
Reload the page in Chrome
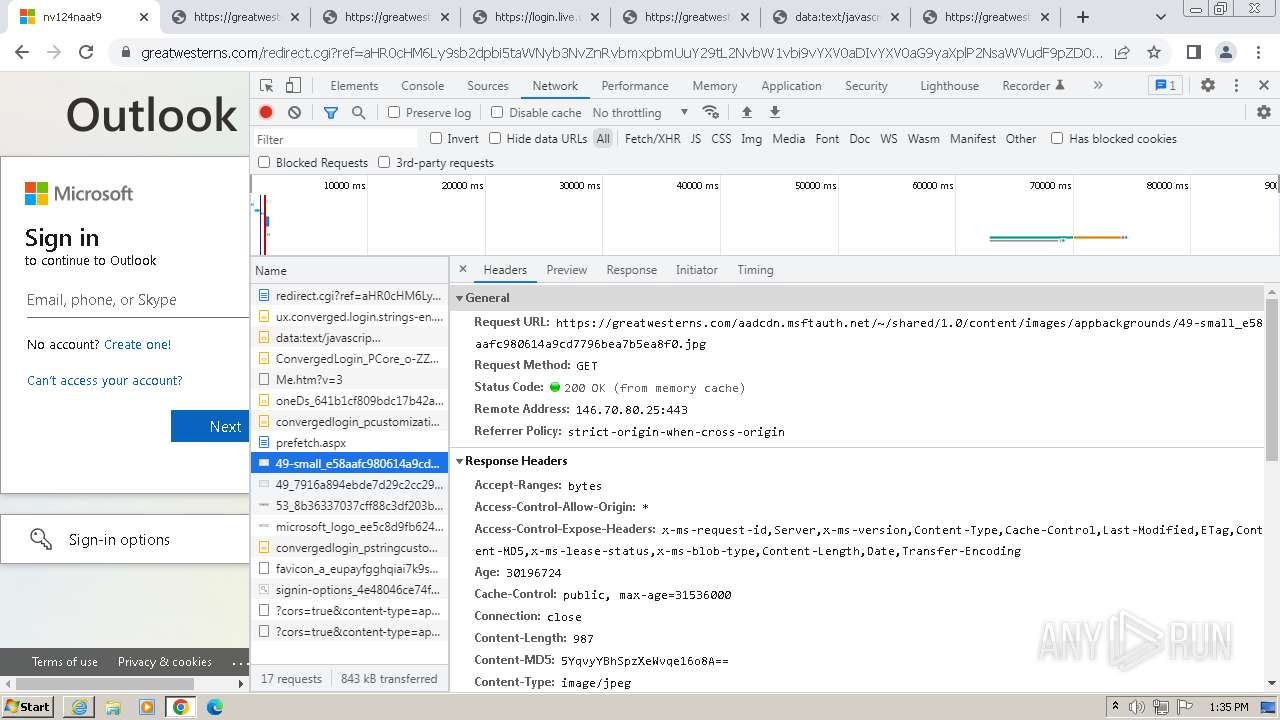86,53
